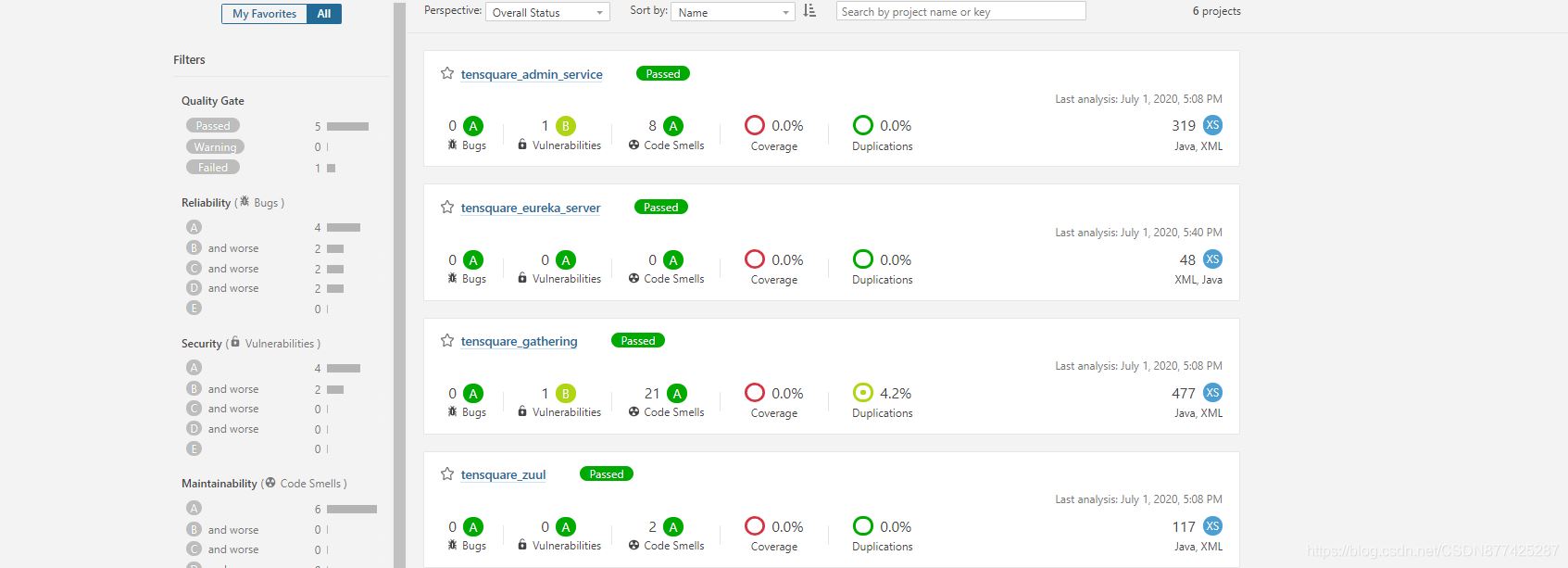This screenshot has height=568, width=1568.
Task: Open the Sort by Name dropdown
Action: click(x=733, y=12)
